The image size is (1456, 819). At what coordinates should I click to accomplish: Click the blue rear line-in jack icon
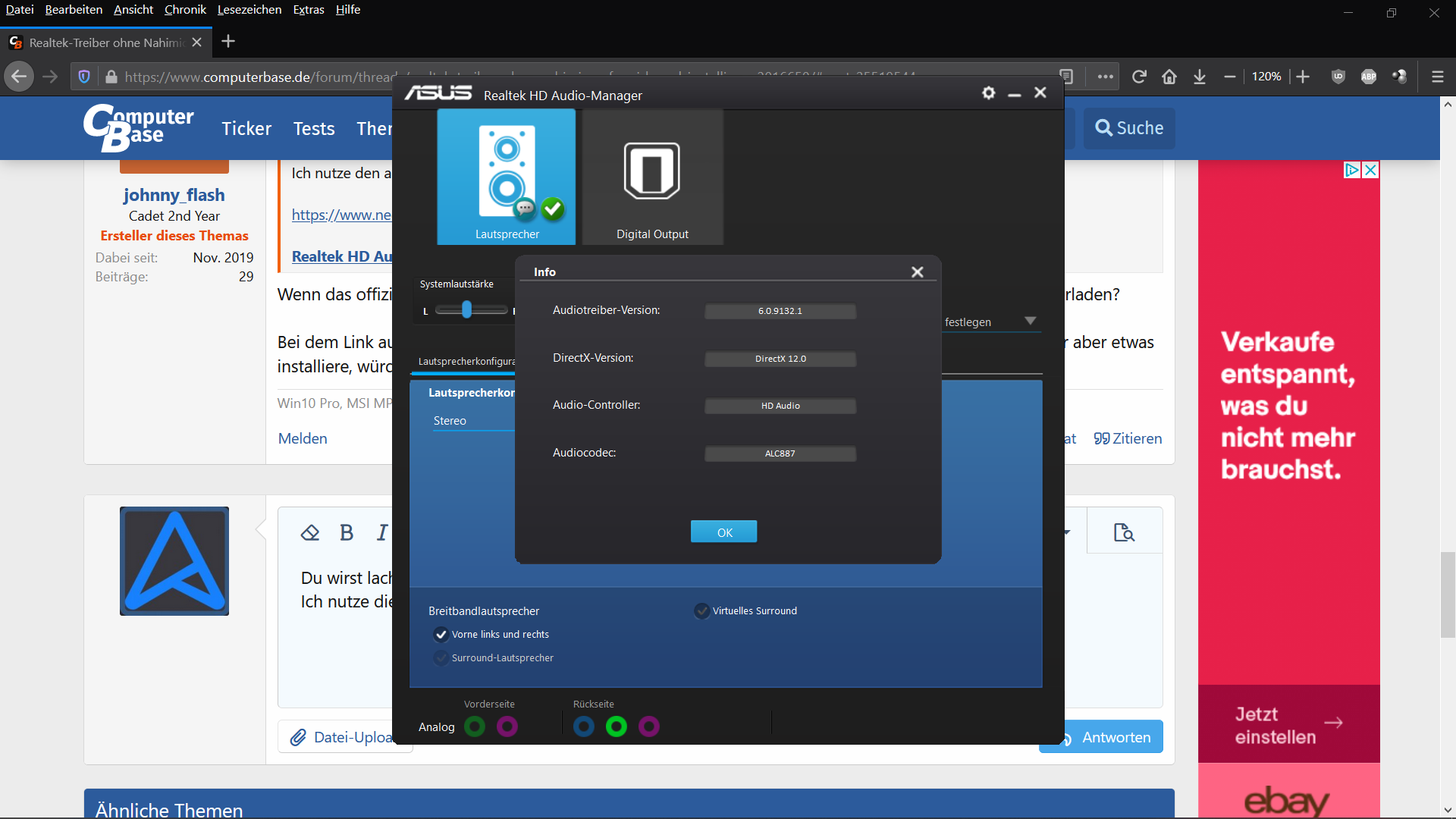pos(584,726)
